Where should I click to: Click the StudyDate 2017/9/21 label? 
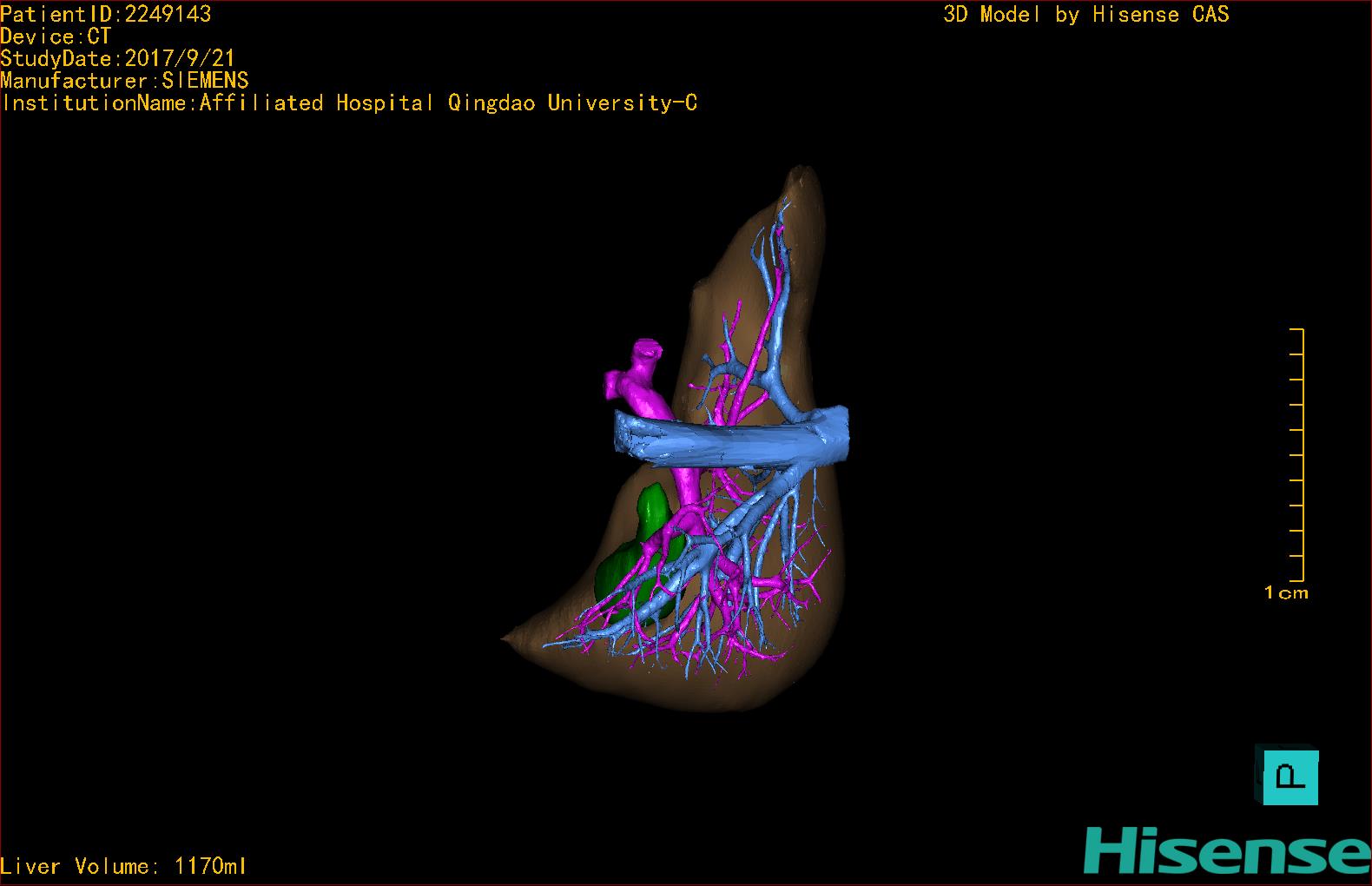118,59
